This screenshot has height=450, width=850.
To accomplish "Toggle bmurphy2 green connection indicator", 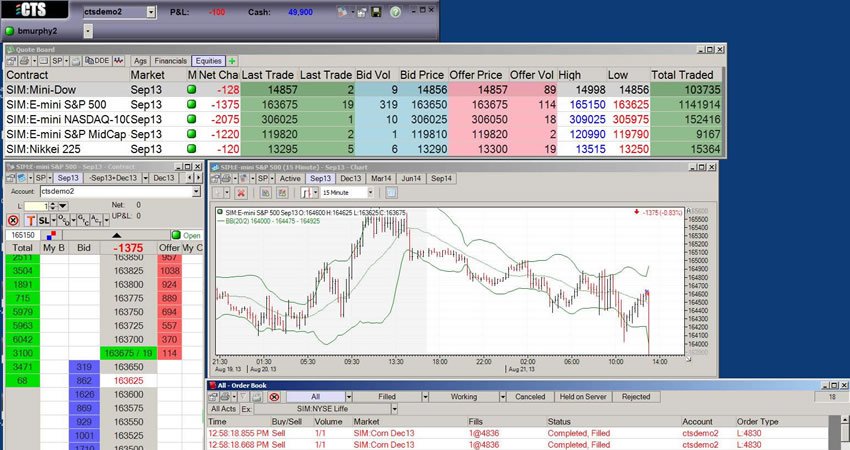I will (x=9, y=31).
